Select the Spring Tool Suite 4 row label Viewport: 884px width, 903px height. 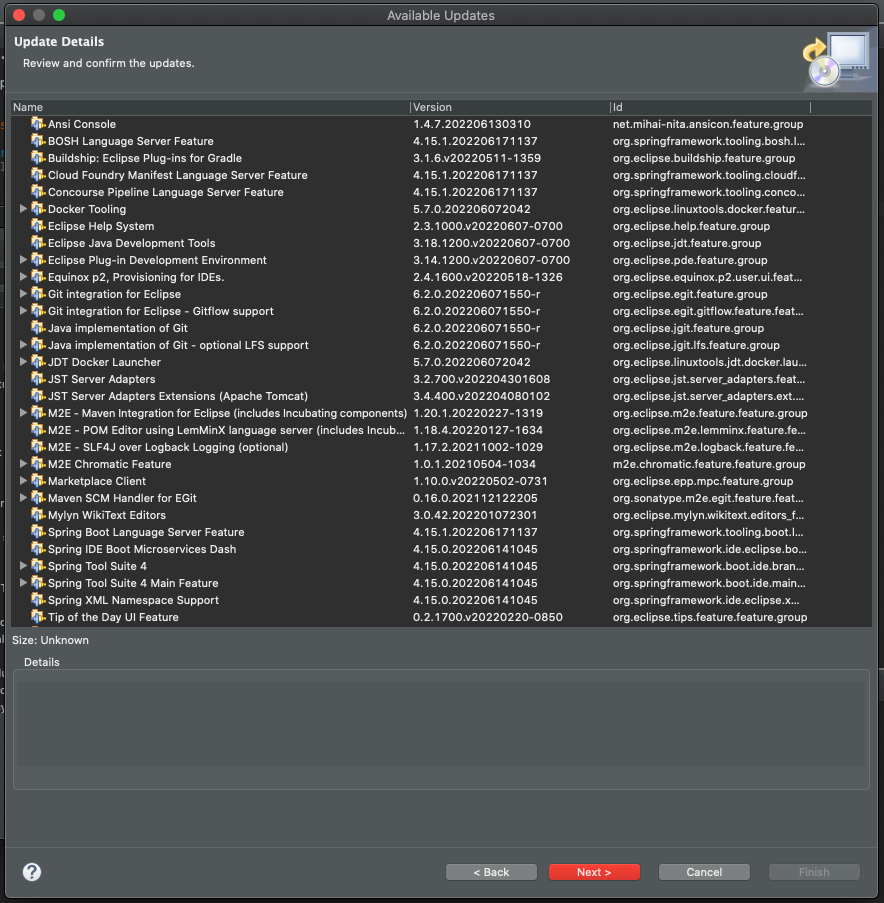click(97, 566)
